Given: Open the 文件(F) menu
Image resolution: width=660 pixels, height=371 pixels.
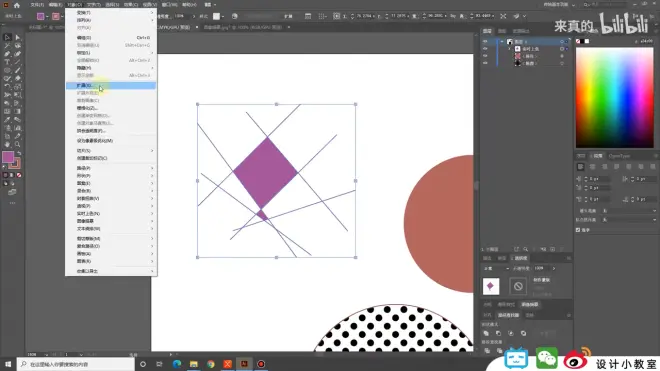Looking at the screenshot, I should coord(37,5).
